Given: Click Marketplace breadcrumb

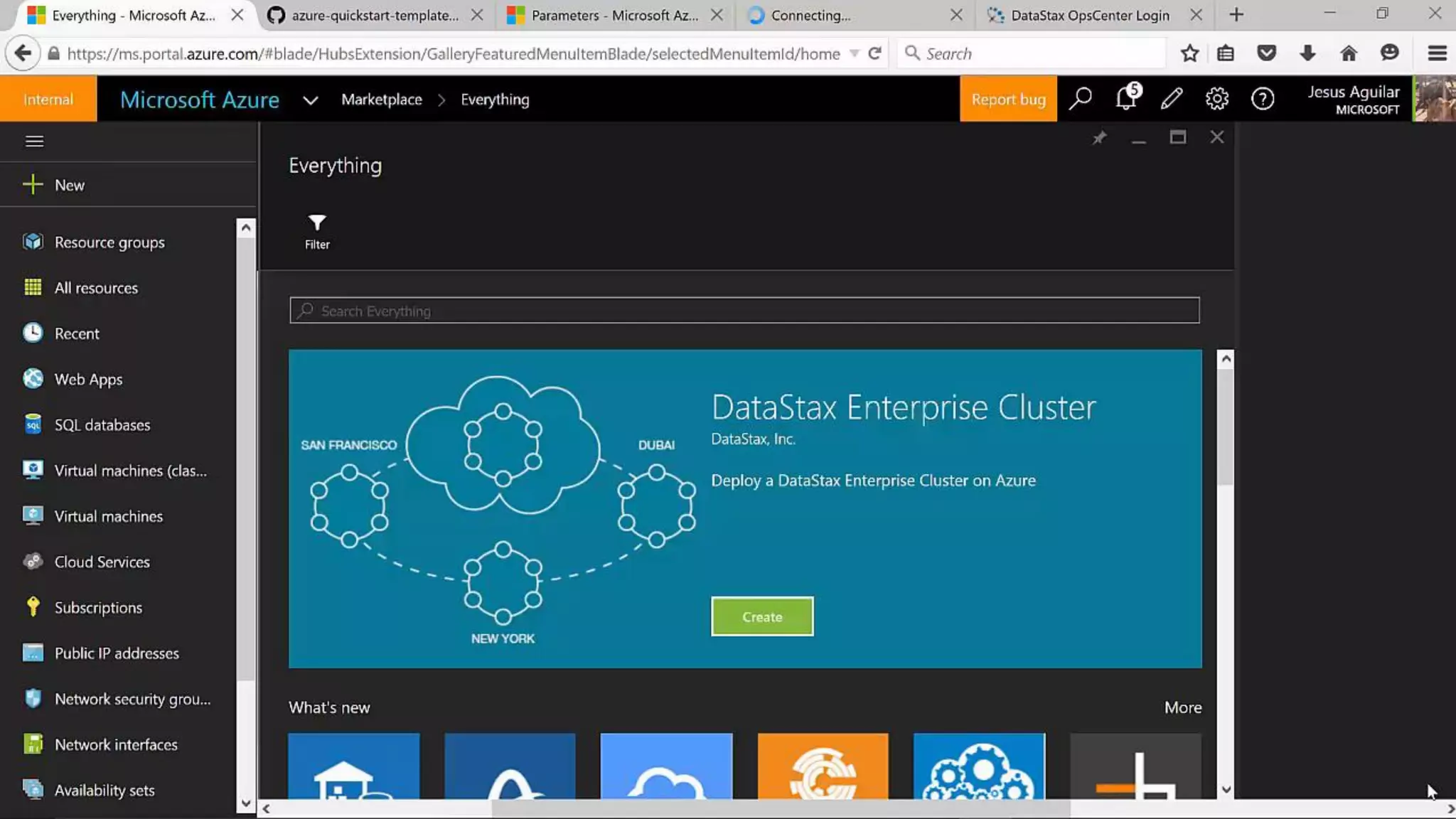Looking at the screenshot, I should (x=382, y=100).
